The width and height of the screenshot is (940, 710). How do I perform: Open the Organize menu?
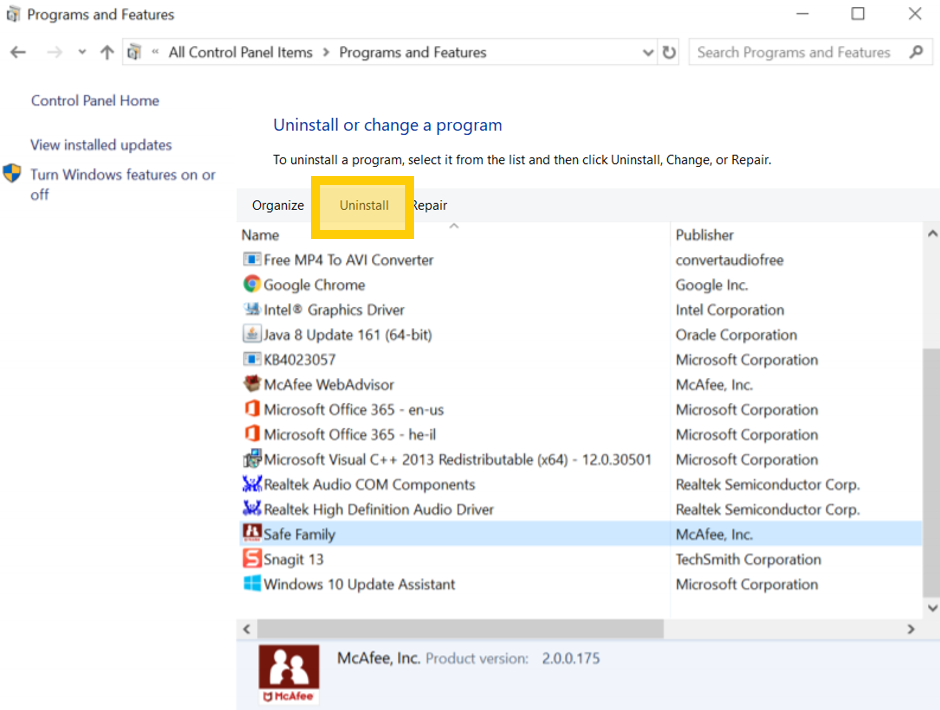[278, 205]
